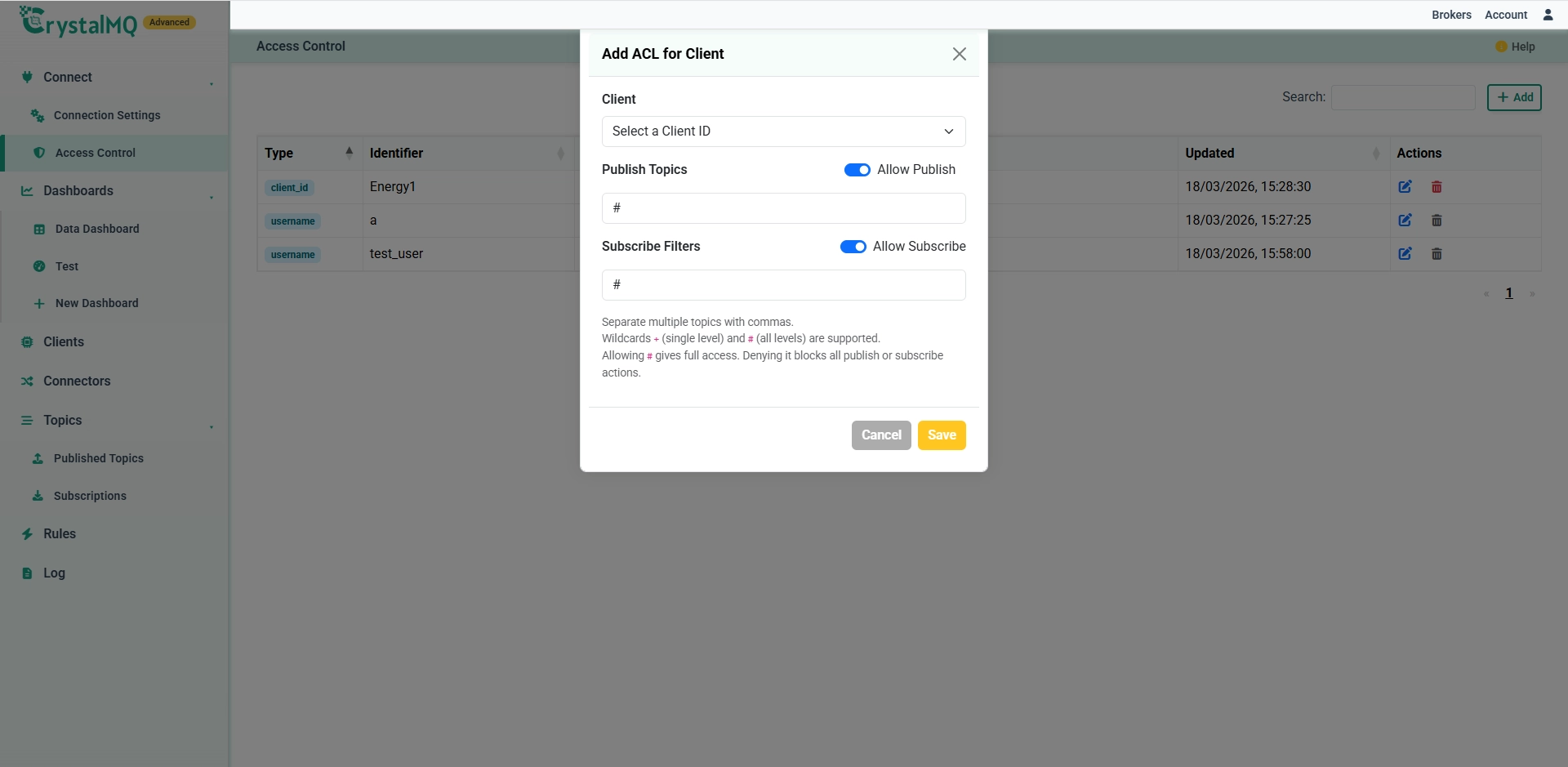Click the Dashboards chart icon
This screenshot has width=1568, height=767.
point(27,190)
